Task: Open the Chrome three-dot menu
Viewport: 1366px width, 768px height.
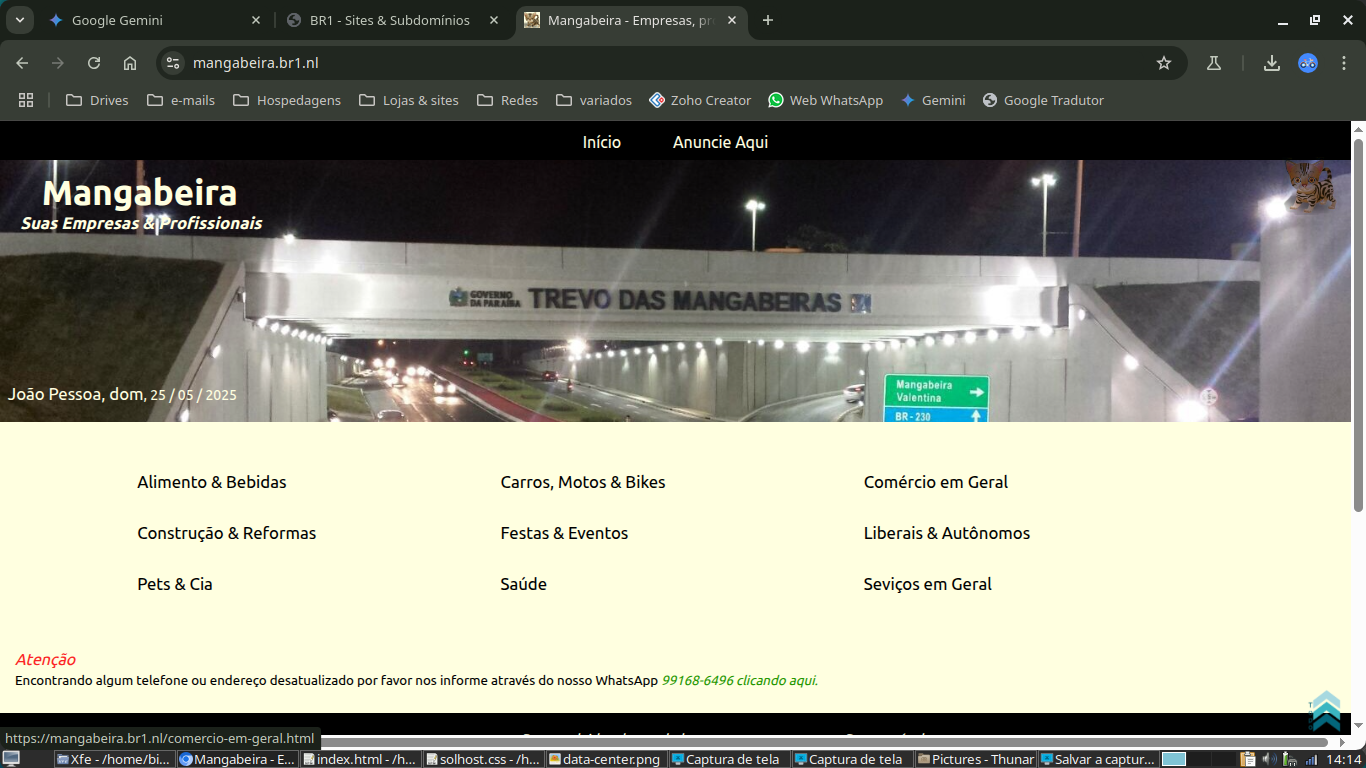Action: tap(1344, 63)
